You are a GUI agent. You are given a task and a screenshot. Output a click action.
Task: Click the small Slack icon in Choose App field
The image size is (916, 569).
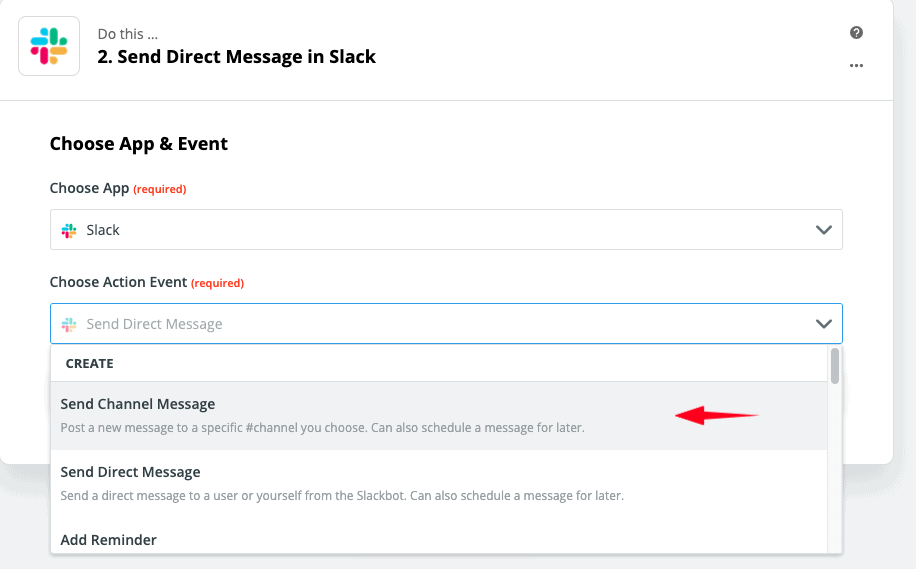tap(69, 230)
